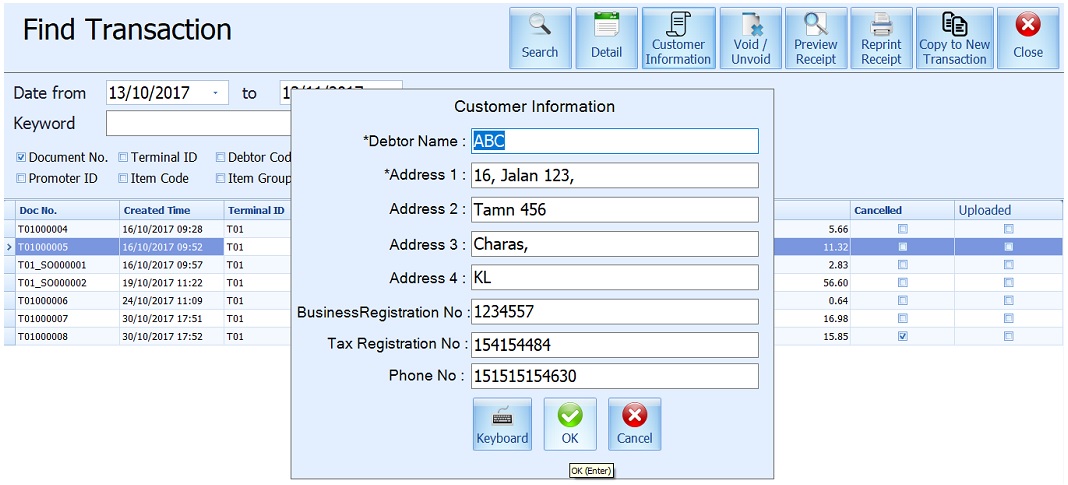Image resolution: width=1068 pixels, height=485 pixels.
Task: Close the Find Transaction window
Action: 1027,38
